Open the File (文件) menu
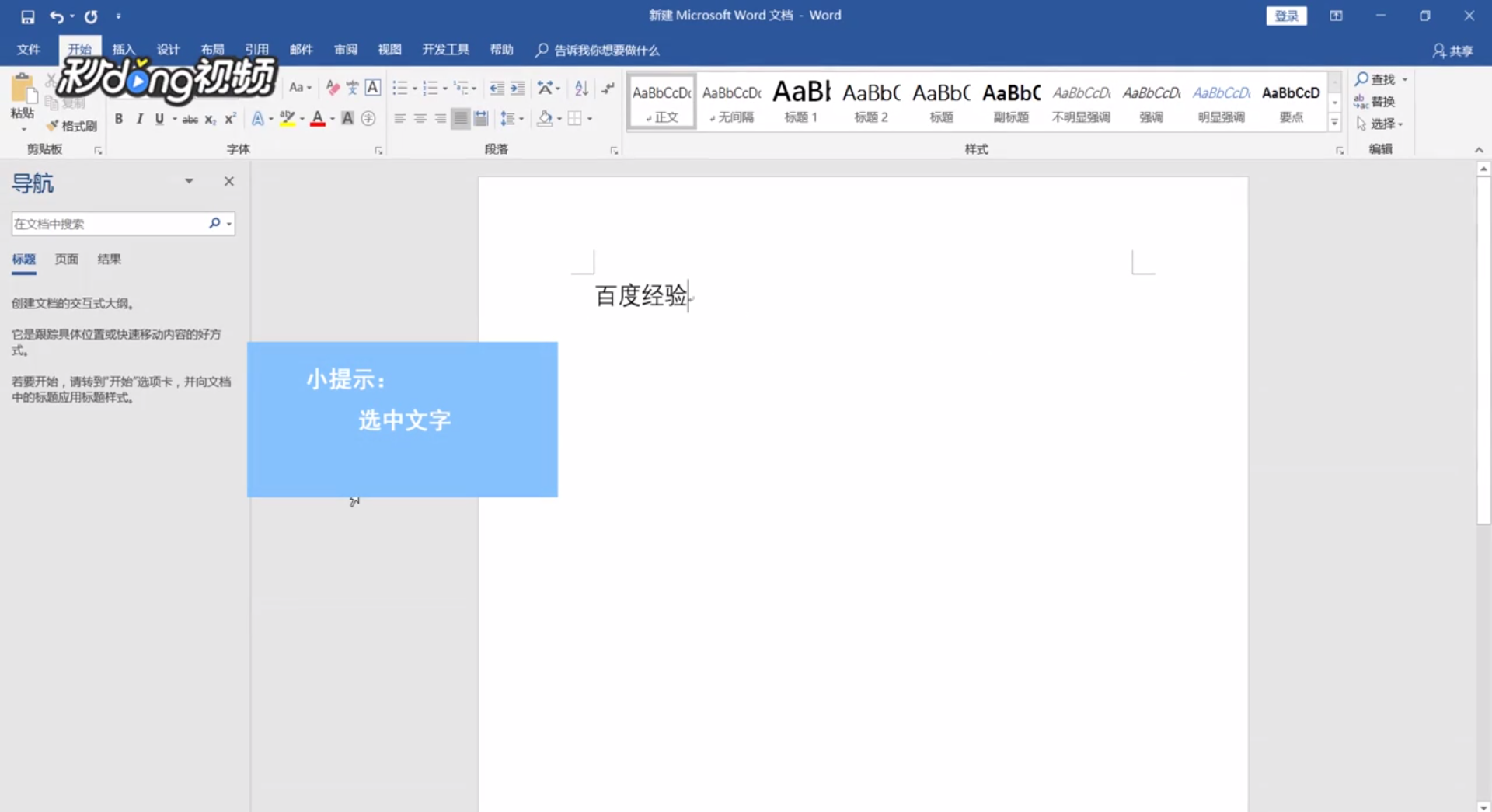Screen dimensions: 1492x812 (x=29, y=50)
